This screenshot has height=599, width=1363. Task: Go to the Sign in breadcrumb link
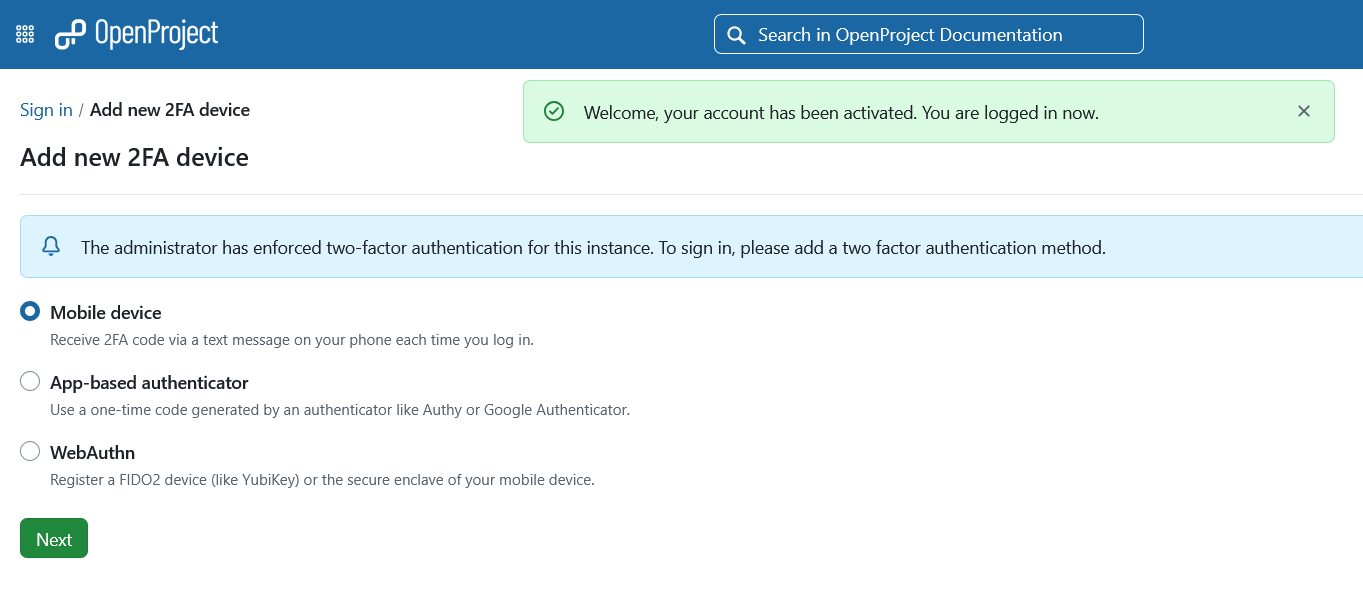point(46,110)
